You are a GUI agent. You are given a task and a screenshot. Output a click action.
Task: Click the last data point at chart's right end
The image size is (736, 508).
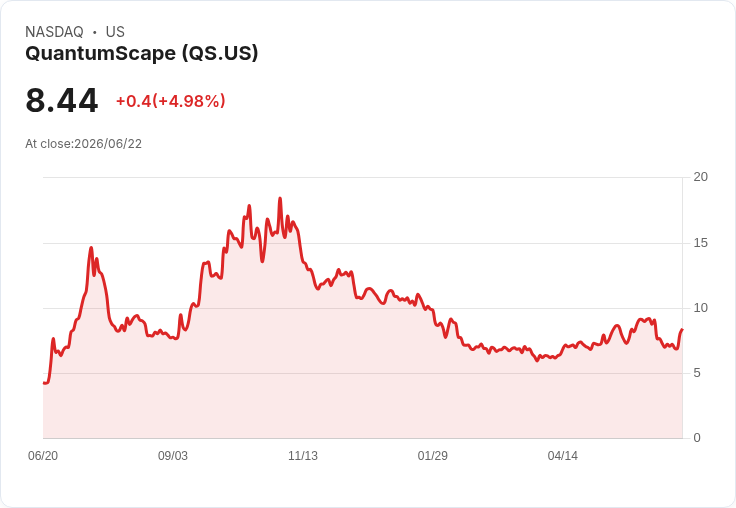(682, 330)
